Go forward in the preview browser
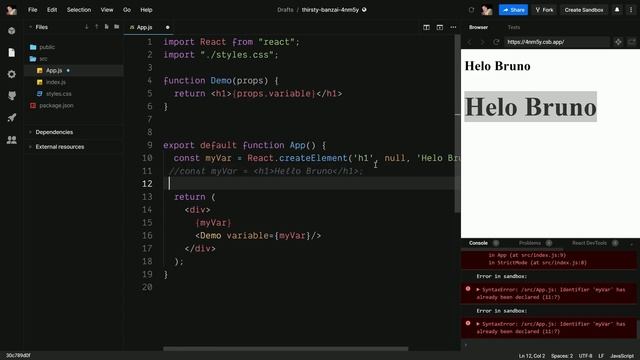This screenshot has width=640, height=360. click(x=482, y=42)
